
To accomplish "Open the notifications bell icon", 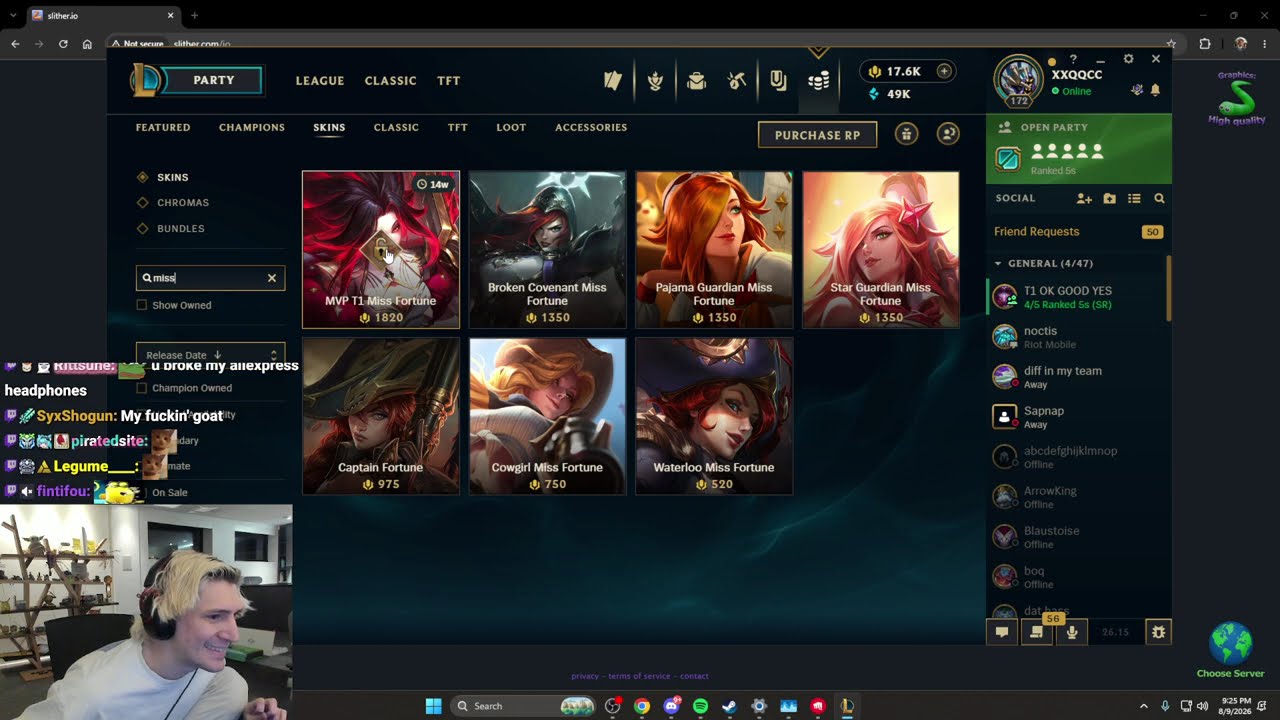I will tap(1155, 90).
